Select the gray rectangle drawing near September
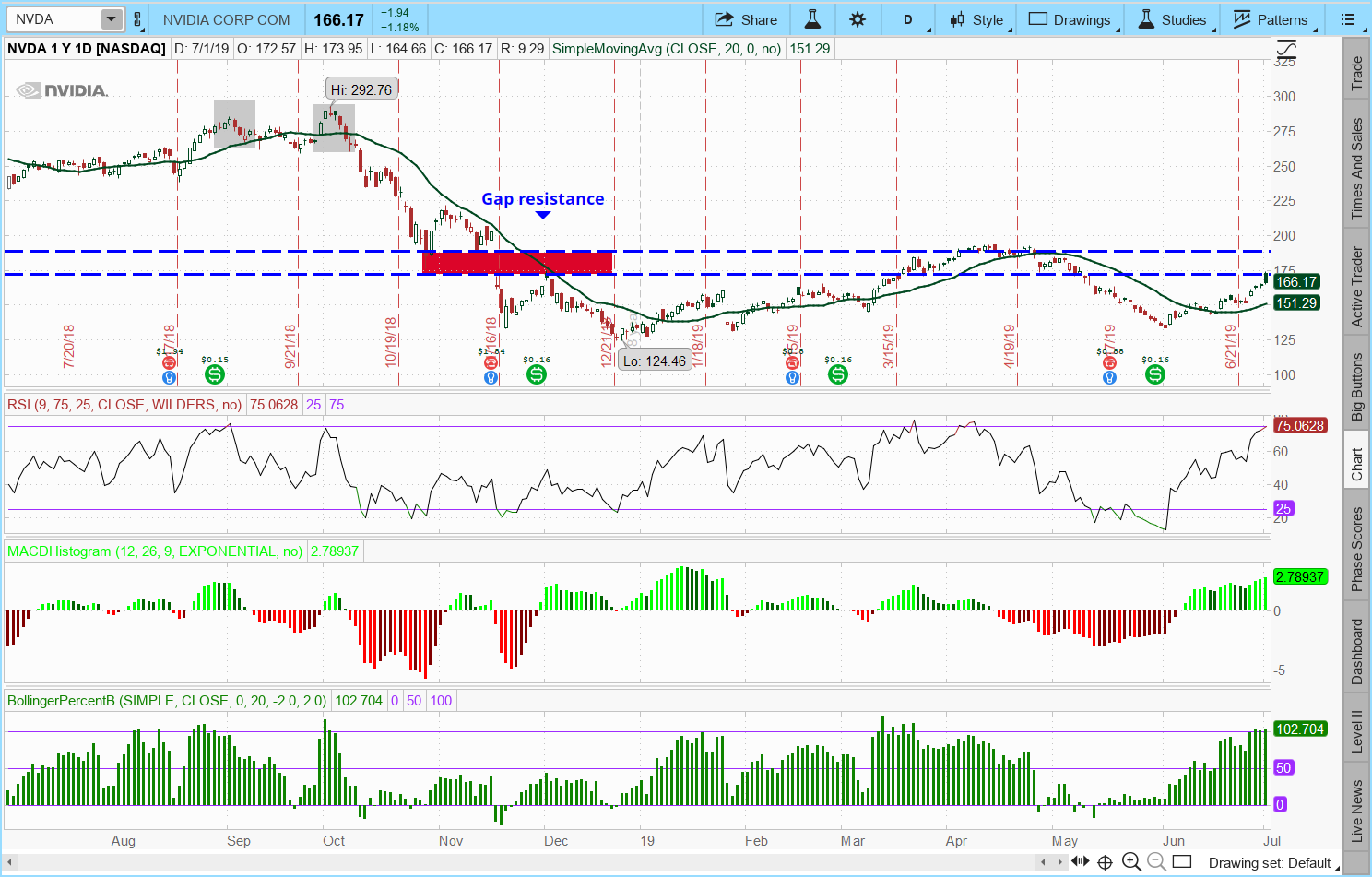This screenshot has height=877, width=1372. pyautogui.click(x=234, y=124)
